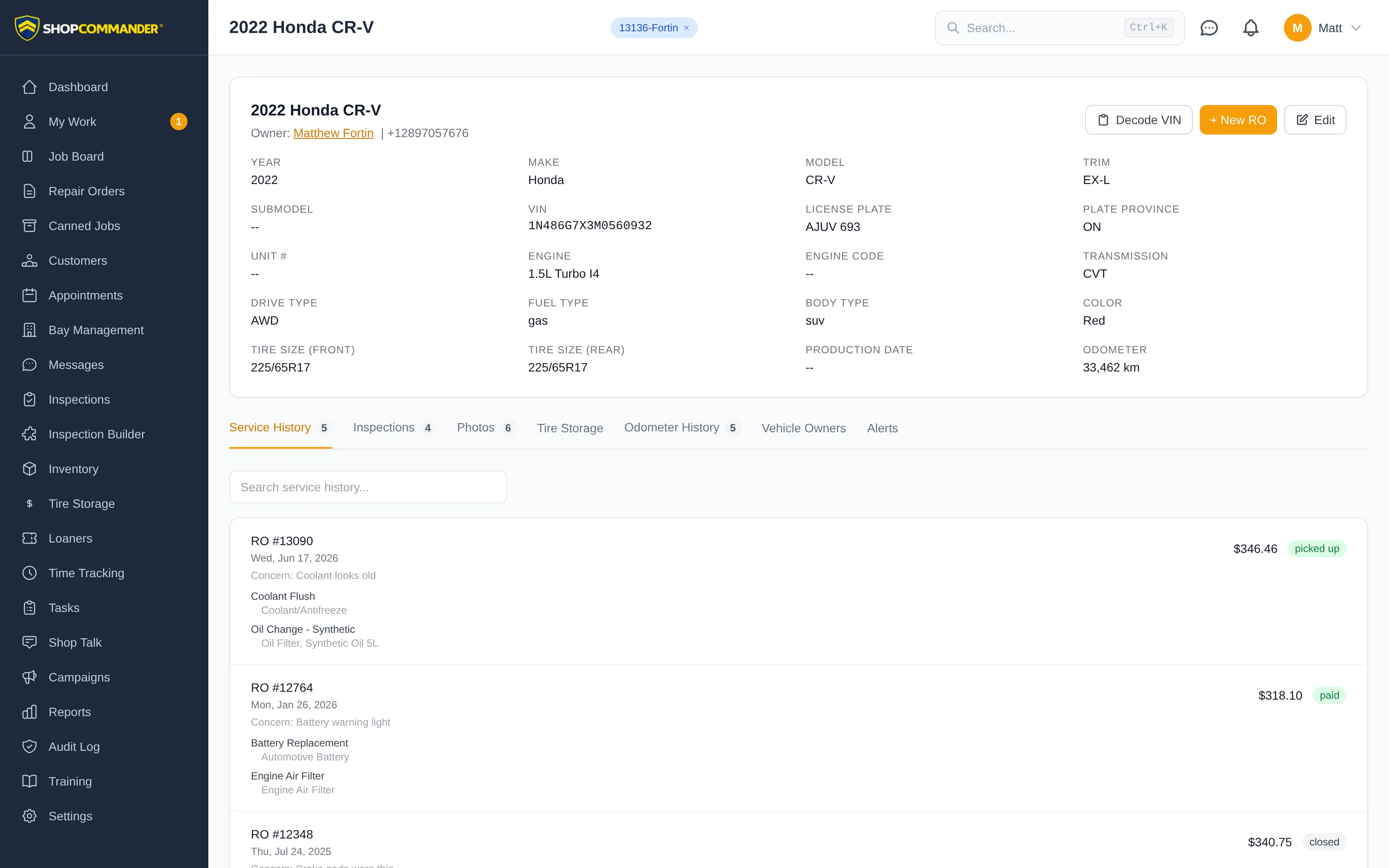Viewport: 1389px width, 868px height.
Task: Open the Dashboard home icon
Action: [x=29, y=87]
